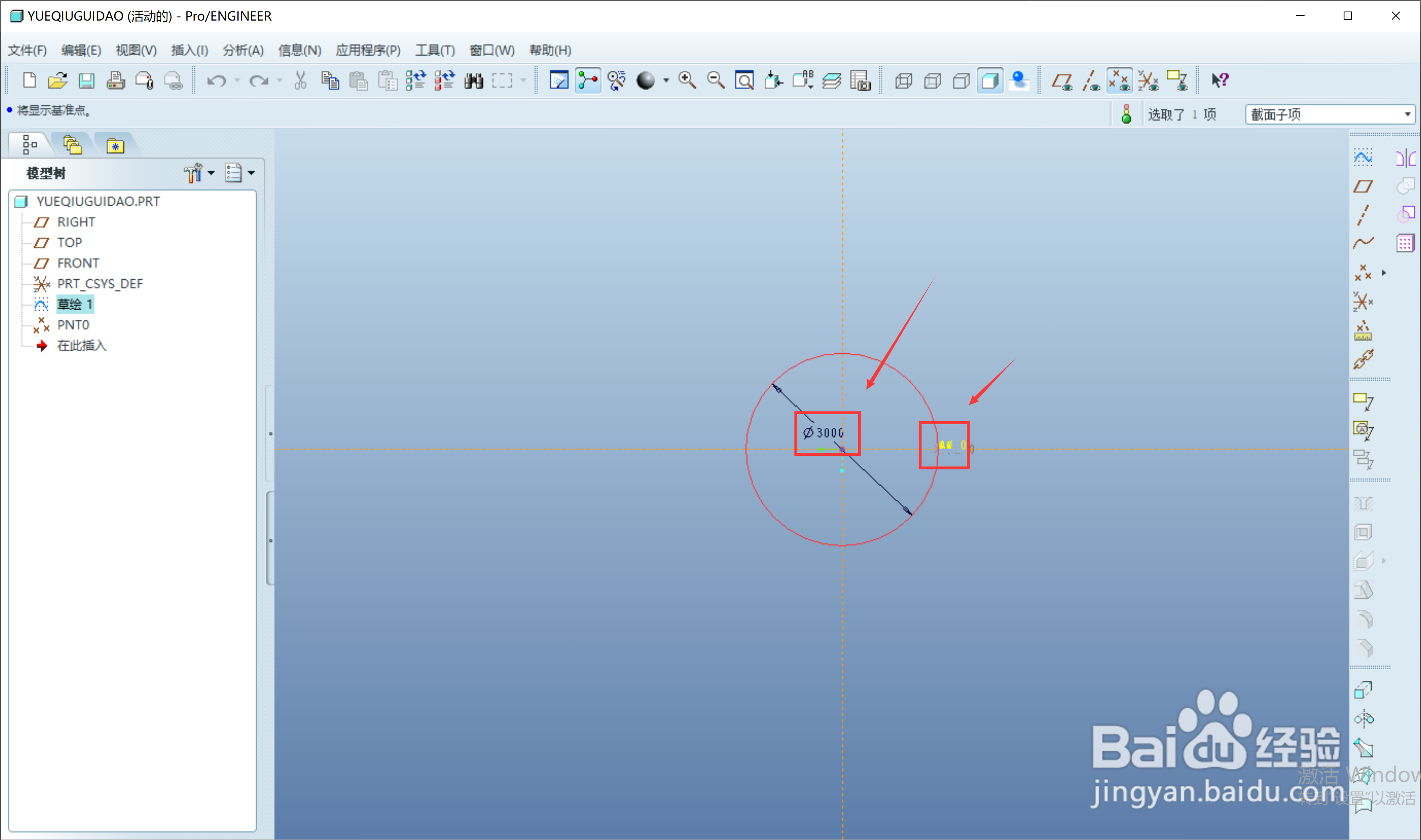Screen dimensions: 1421x840
Task: Click the Sketch tool in right toolbar
Action: (1363, 158)
